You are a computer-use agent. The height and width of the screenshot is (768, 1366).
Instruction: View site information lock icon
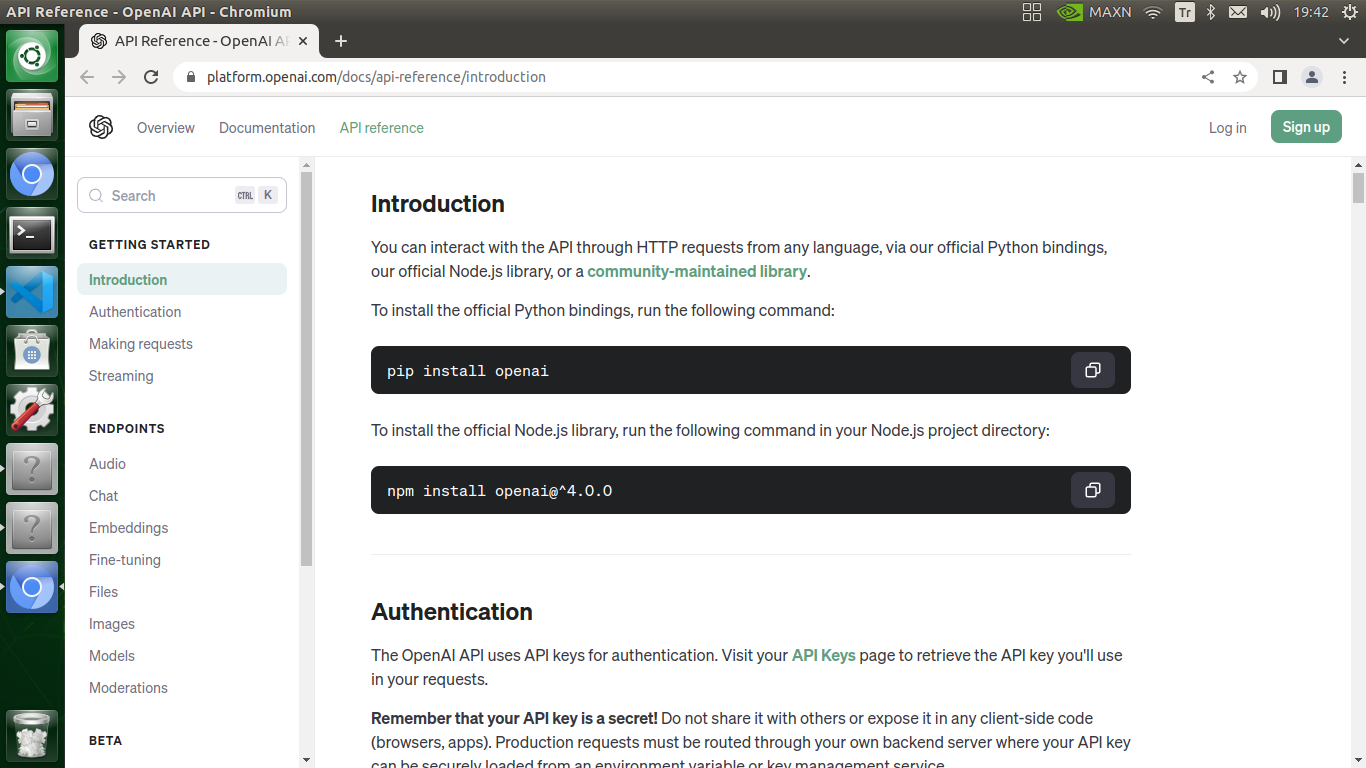click(190, 77)
